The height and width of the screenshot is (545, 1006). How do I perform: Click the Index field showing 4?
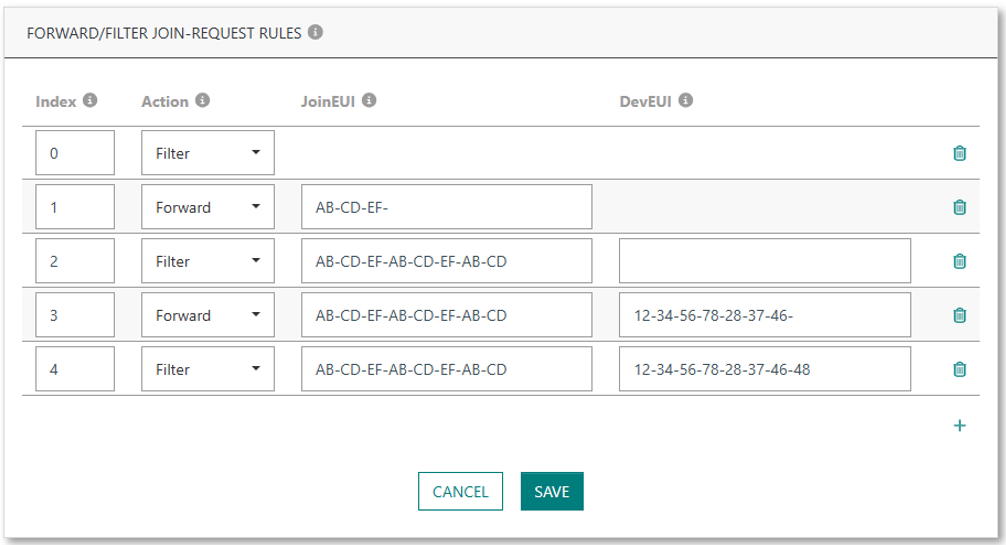(x=75, y=369)
